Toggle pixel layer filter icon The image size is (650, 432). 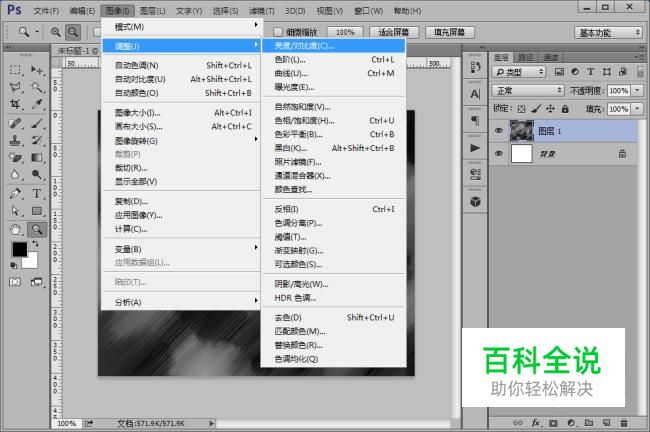tap(559, 72)
